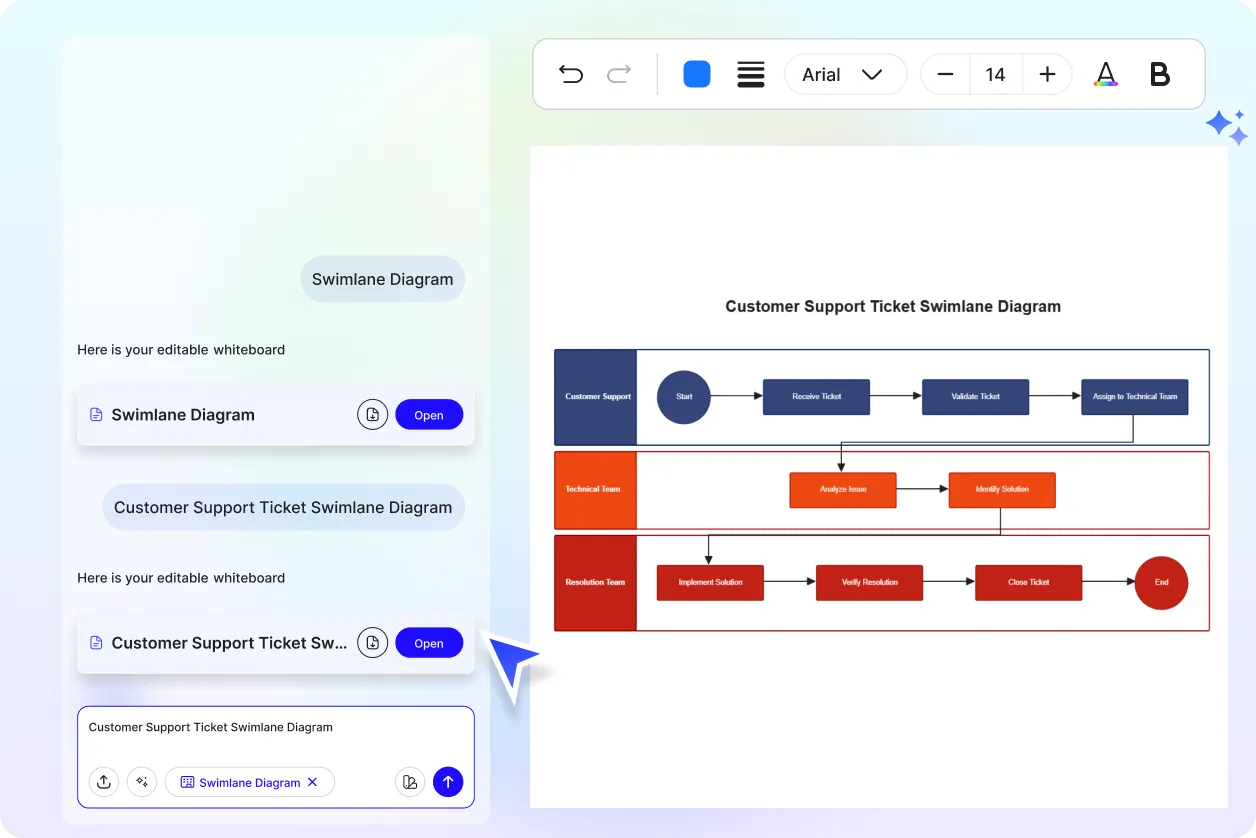
Task: Select the Receive Ticket box
Action: [x=817, y=397]
